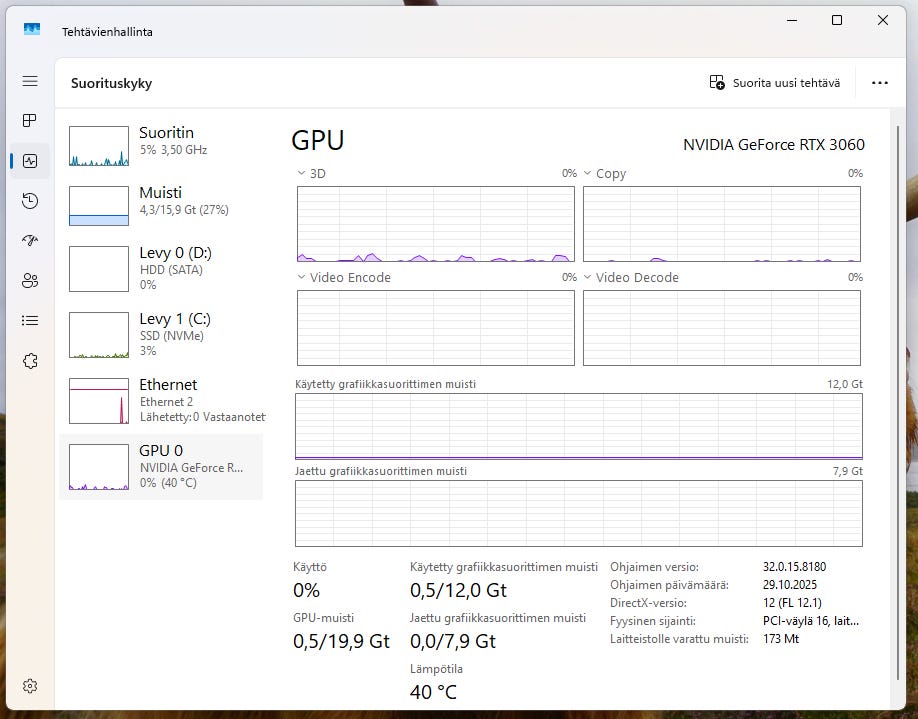
Task: Click DirectX value 12 (FL 12.1)
Action: (x=792, y=603)
